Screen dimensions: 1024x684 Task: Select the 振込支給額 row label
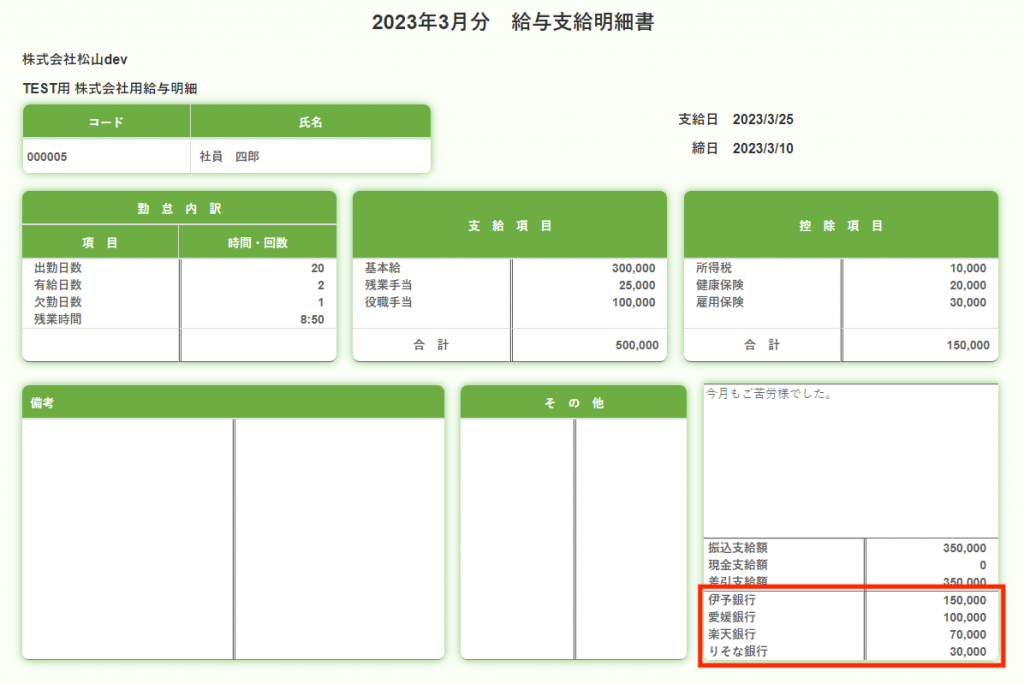[x=738, y=547]
